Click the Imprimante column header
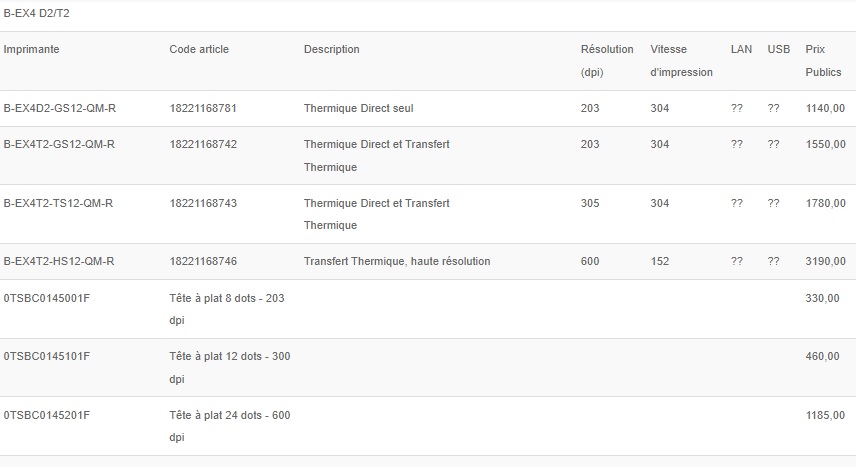The image size is (856, 467). coord(32,49)
